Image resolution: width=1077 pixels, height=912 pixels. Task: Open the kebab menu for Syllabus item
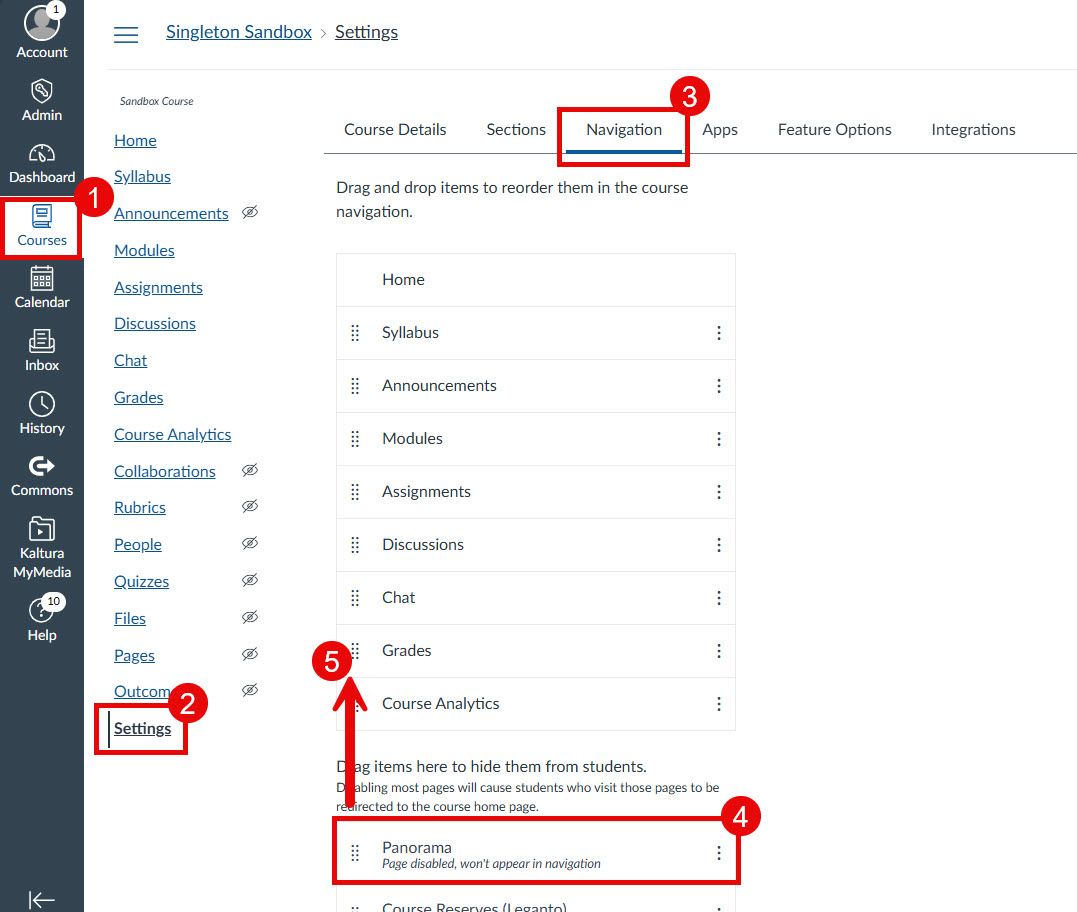(718, 333)
